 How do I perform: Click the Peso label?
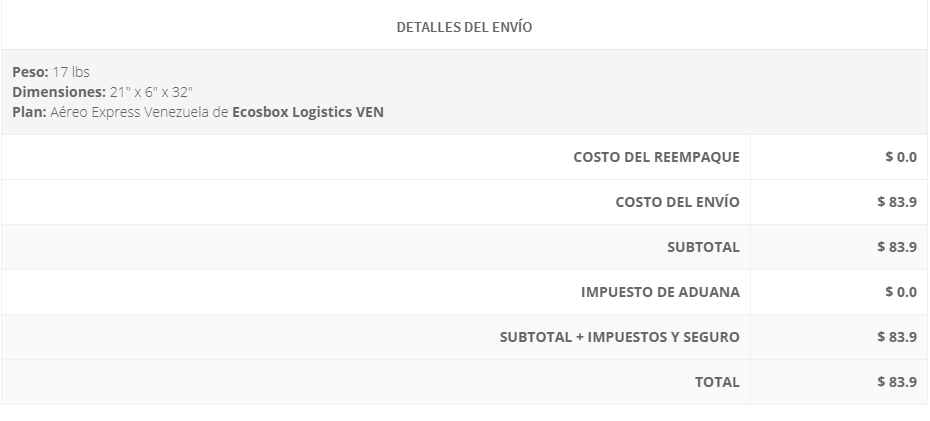[30, 72]
